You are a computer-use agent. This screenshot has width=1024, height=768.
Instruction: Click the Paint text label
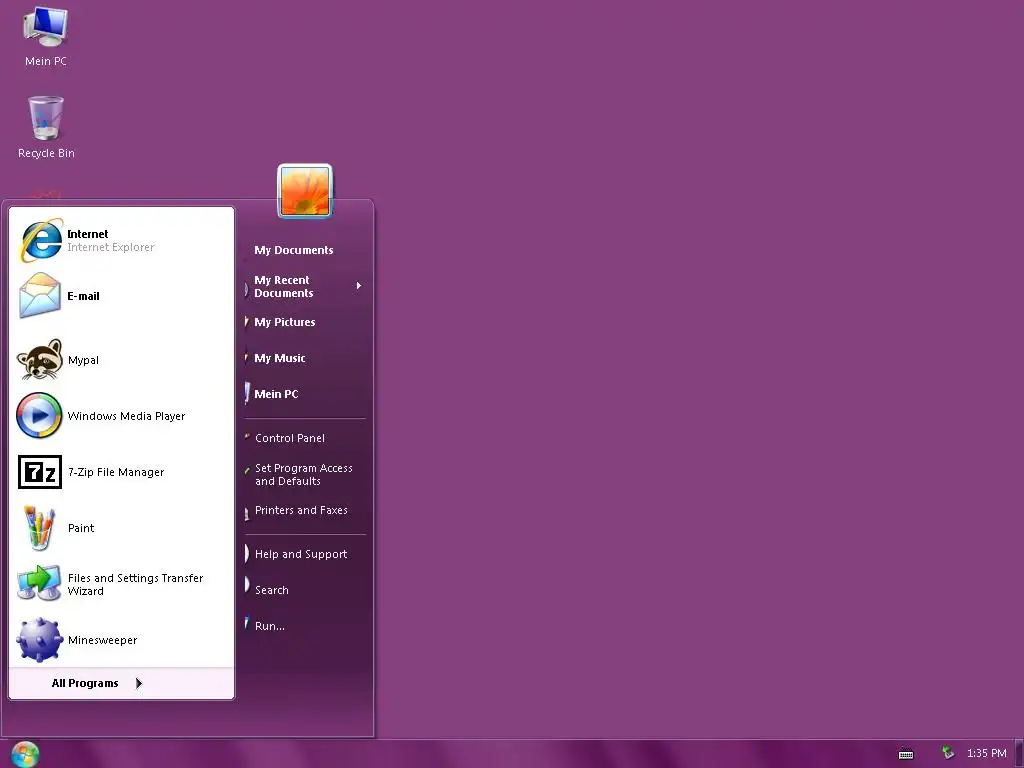tap(81, 528)
